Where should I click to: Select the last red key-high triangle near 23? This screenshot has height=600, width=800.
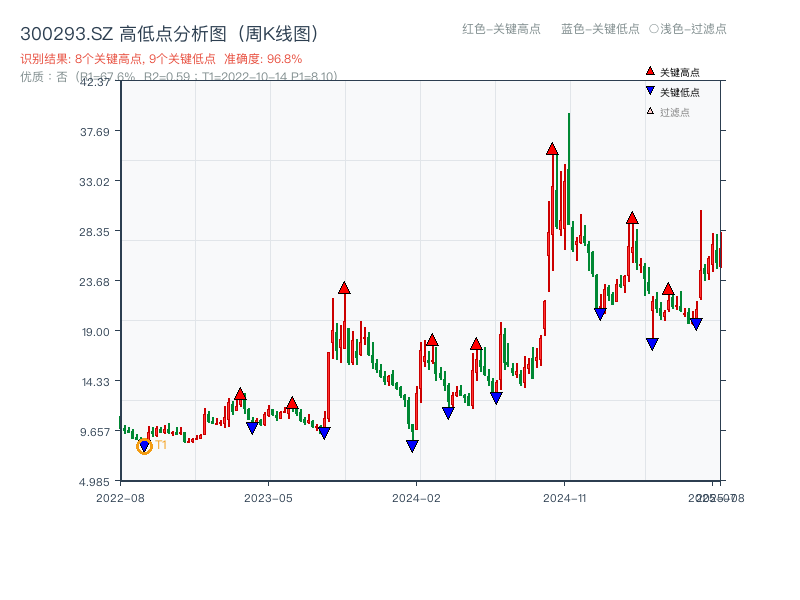pos(668,289)
